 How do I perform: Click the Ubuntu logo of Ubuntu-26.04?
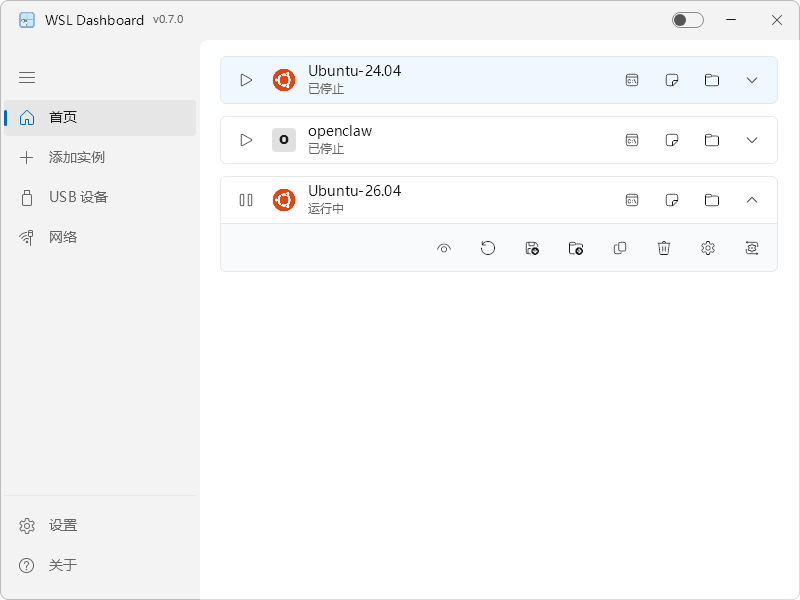click(x=284, y=200)
